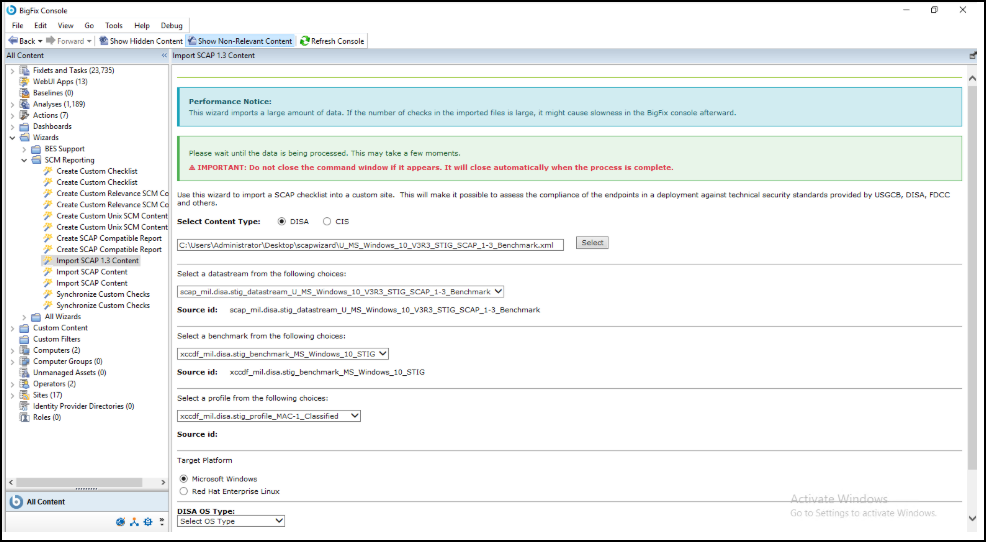Click the tree scrollbar right arrow
The width and height of the screenshot is (986, 542).
[x=163, y=482]
